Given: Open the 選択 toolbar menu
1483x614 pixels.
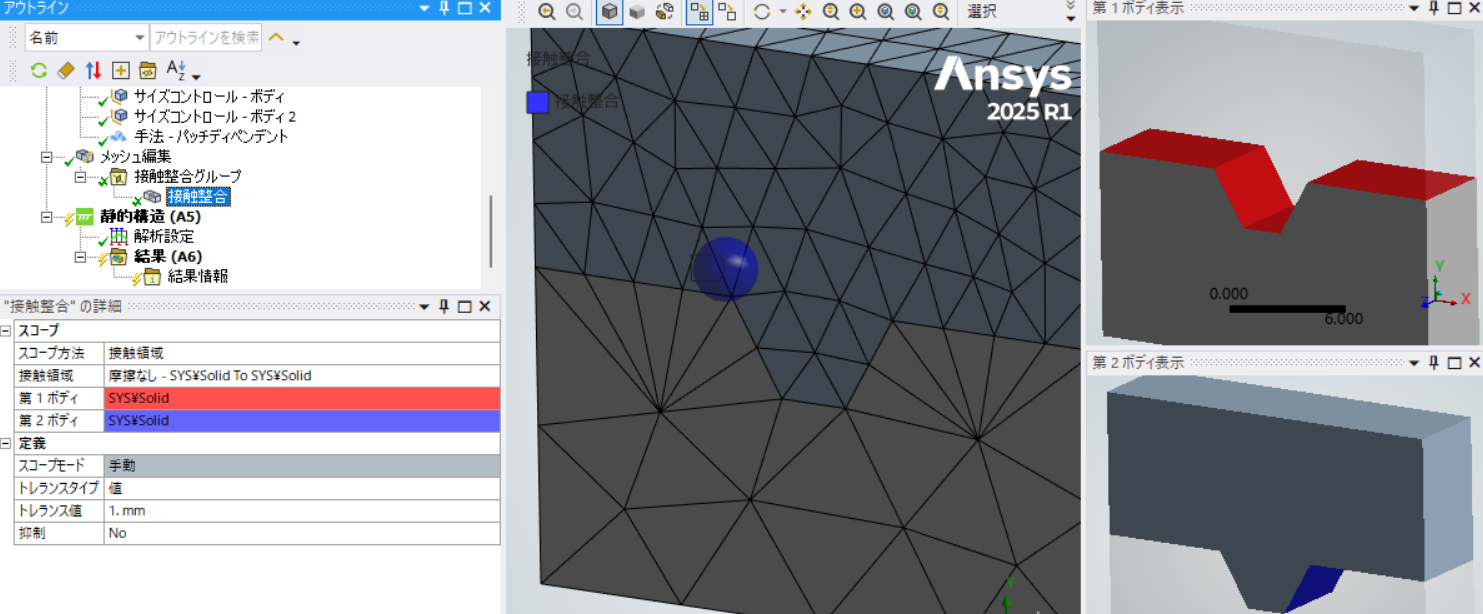Looking at the screenshot, I should (x=983, y=12).
